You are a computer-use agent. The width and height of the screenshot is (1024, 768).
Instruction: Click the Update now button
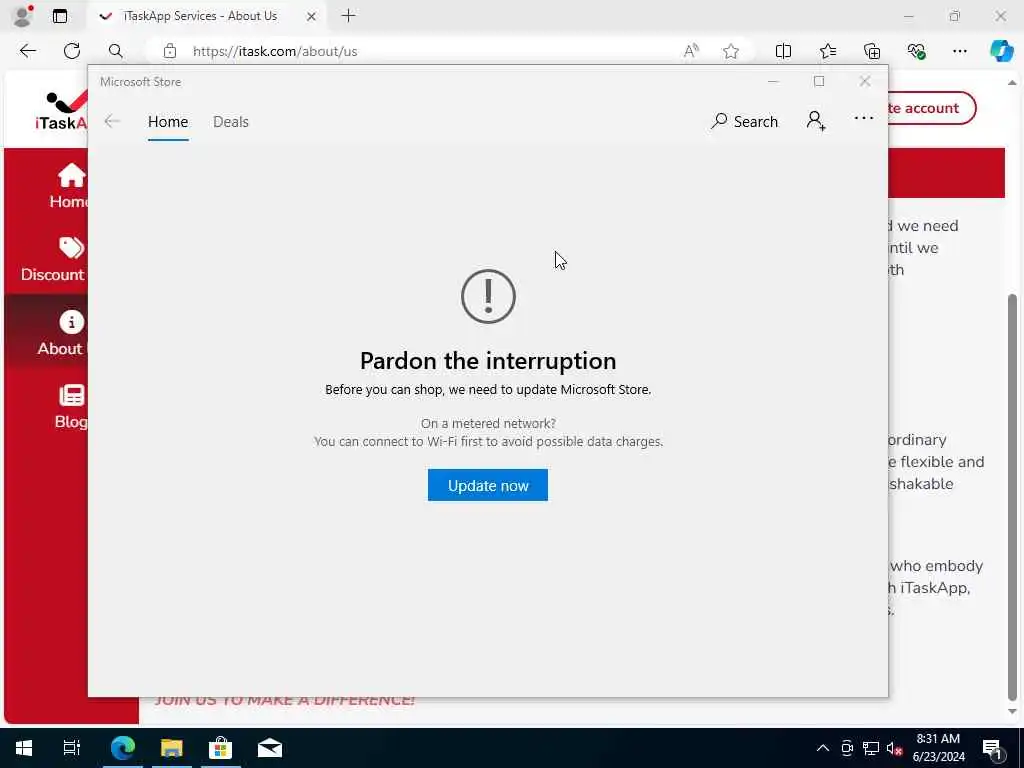click(x=488, y=485)
